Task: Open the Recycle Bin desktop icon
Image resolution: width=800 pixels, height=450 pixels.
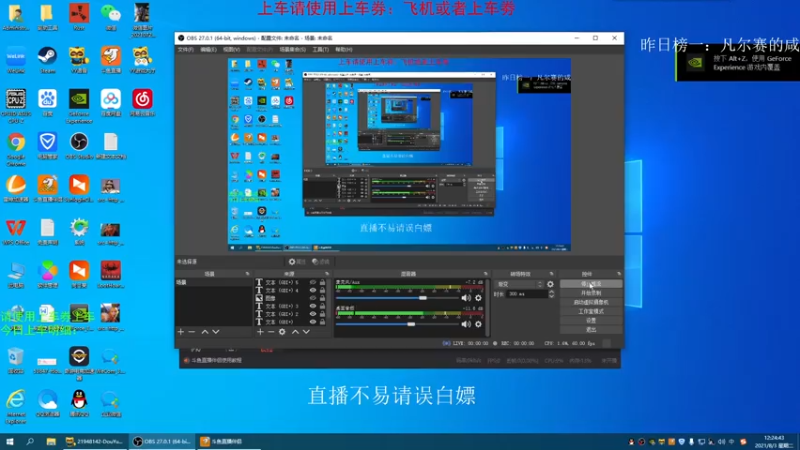Action: point(16,361)
